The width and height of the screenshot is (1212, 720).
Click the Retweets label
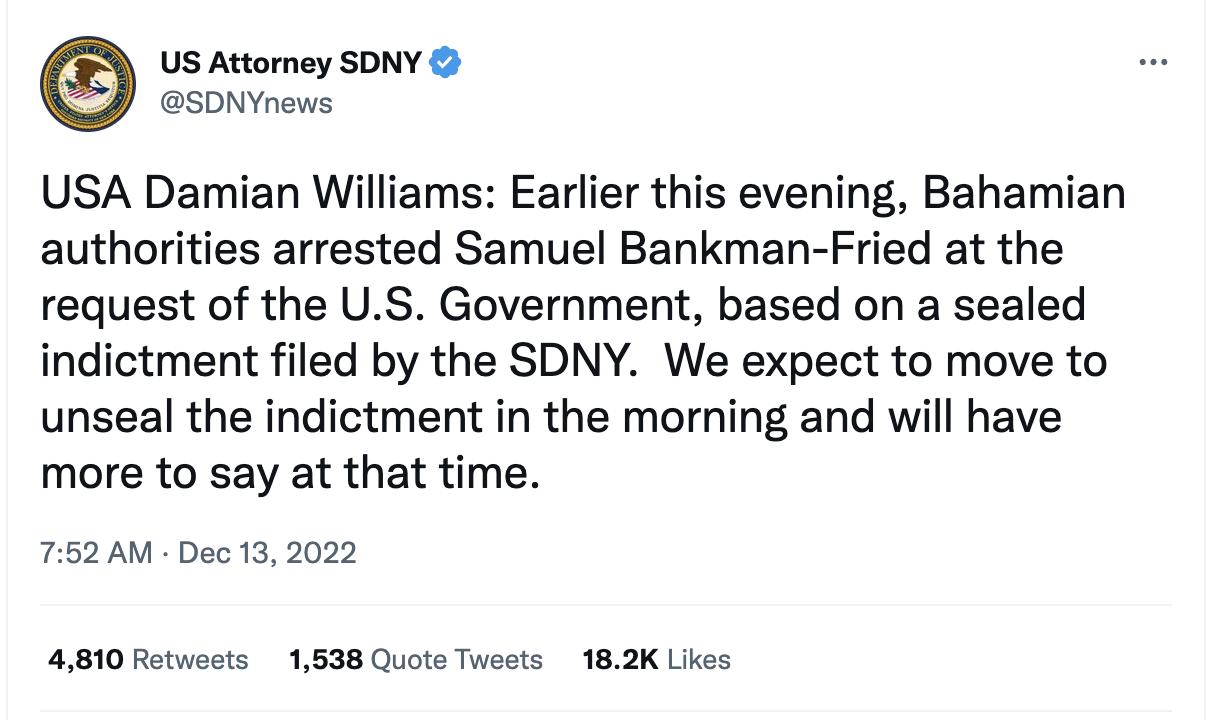point(190,660)
